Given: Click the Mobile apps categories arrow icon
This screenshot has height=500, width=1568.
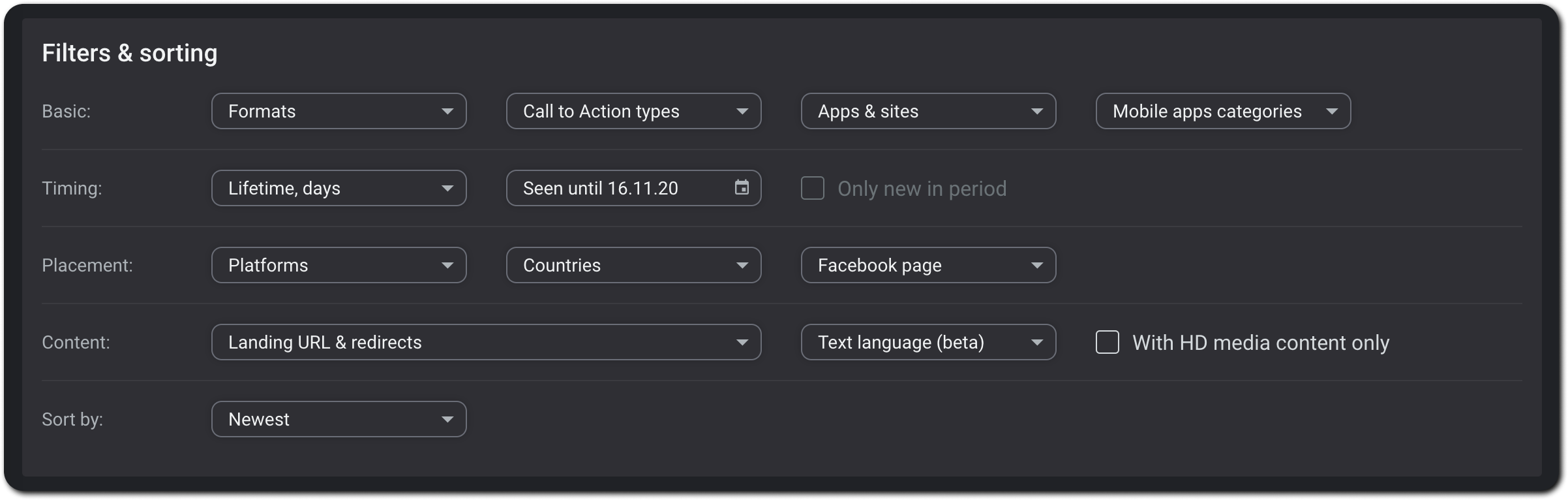Looking at the screenshot, I should (1332, 112).
